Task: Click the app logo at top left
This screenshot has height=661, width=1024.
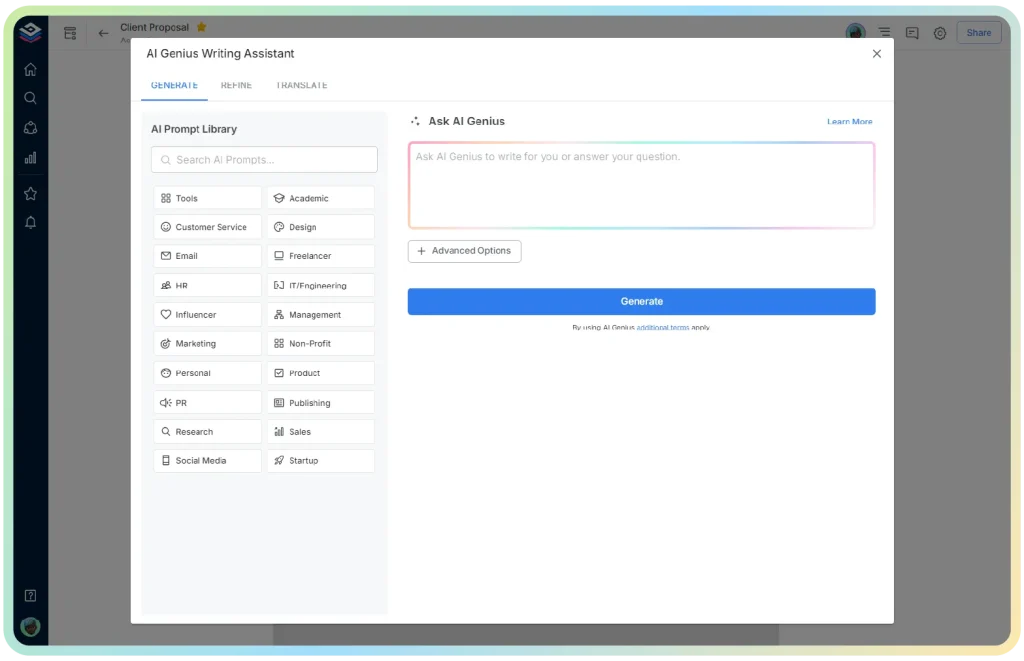Action: pos(30,31)
